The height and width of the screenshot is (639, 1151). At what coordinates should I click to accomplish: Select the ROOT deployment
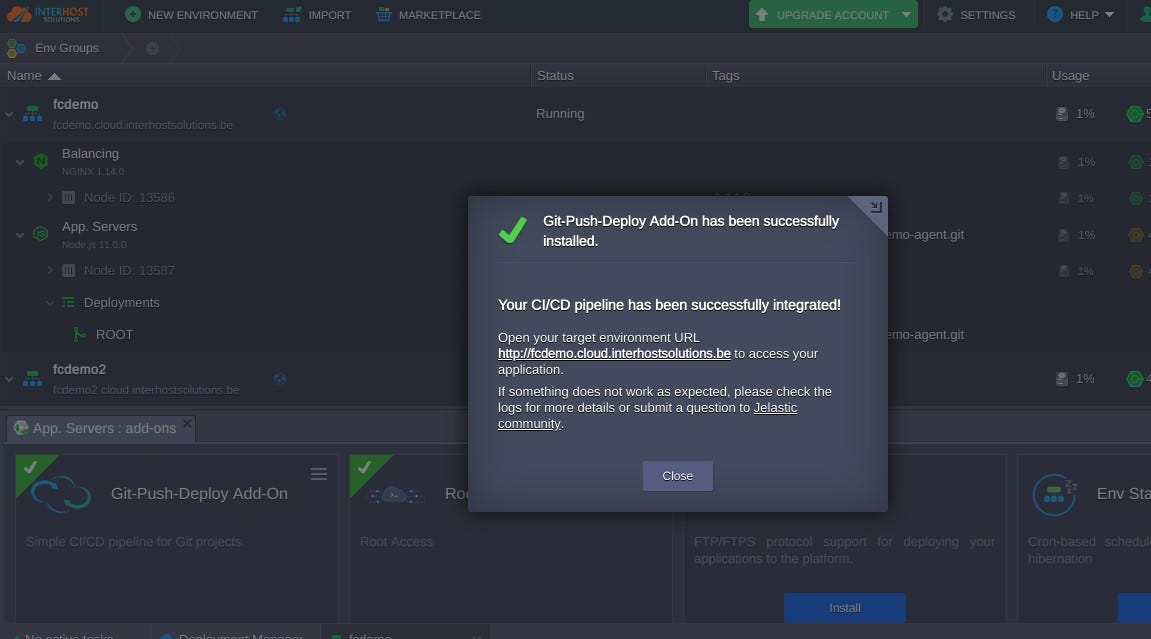point(115,335)
